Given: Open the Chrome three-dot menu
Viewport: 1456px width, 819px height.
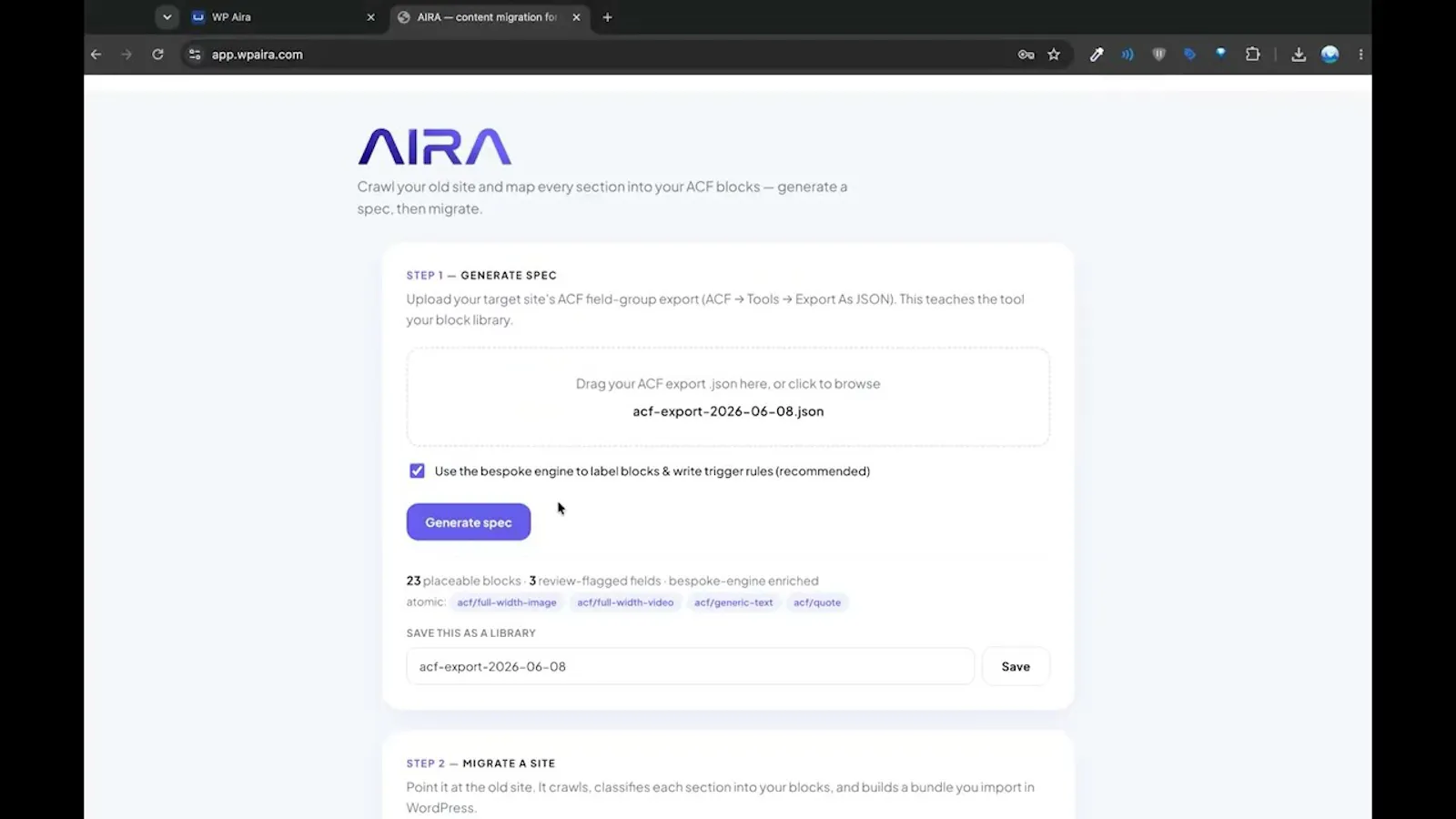Looking at the screenshot, I should [x=1360, y=55].
